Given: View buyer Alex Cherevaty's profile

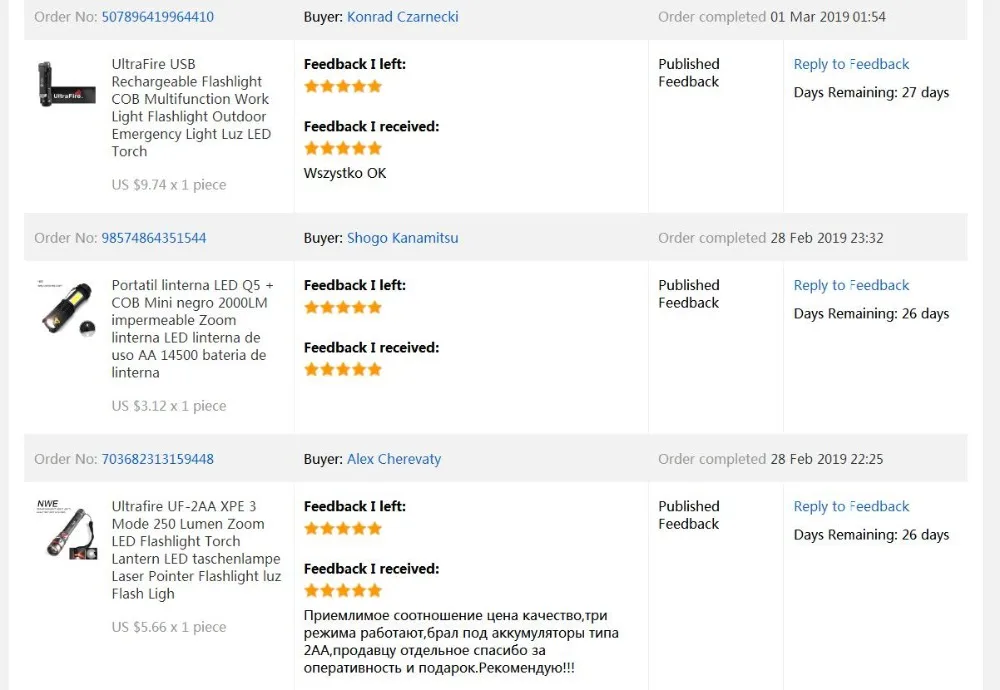Looking at the screenshot, I should [394, 459].
